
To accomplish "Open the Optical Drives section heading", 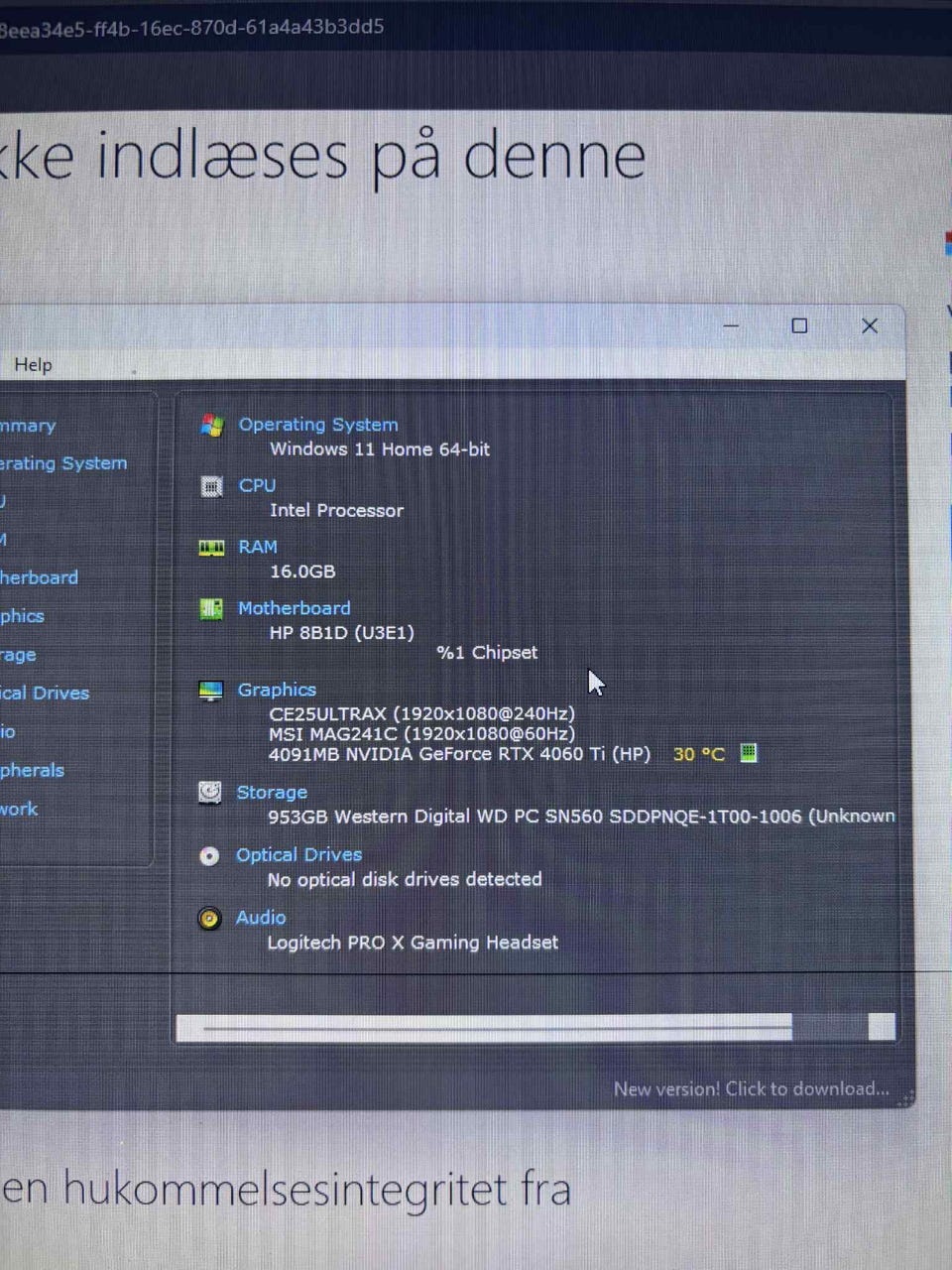I will pyautogui.click(x=298, y=854).
